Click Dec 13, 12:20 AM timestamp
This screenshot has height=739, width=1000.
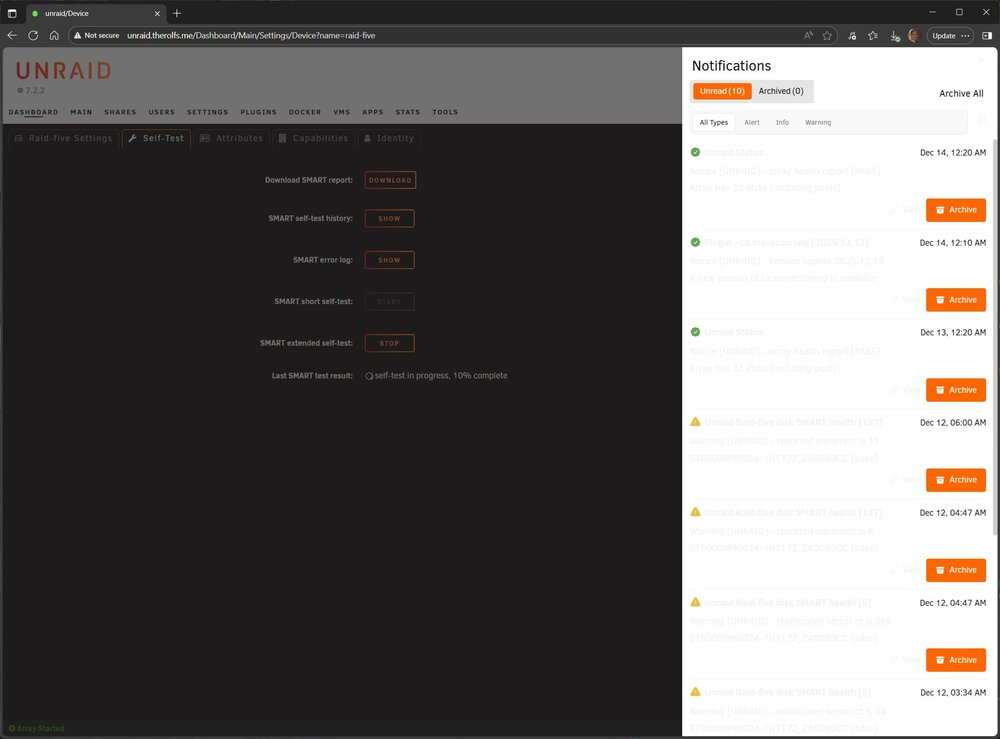953,333
